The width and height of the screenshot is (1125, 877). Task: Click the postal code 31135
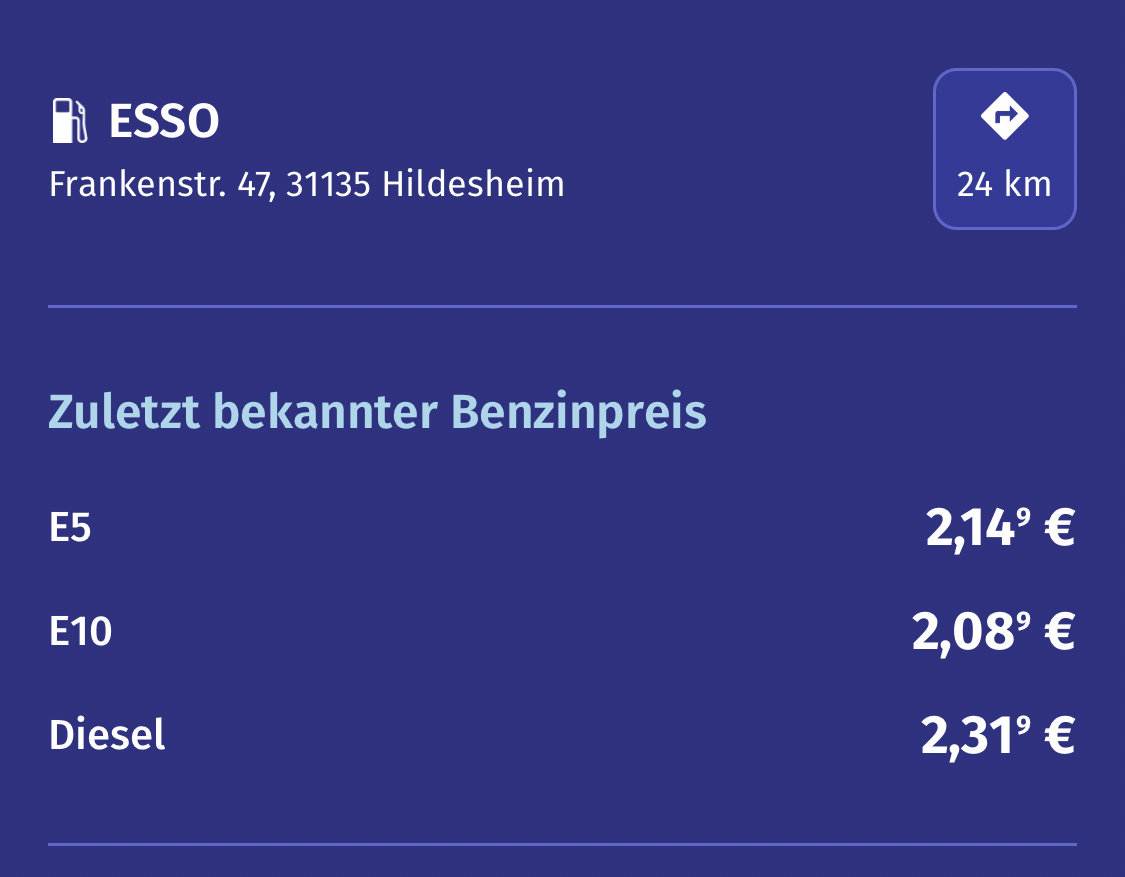[x=329, y=185]
